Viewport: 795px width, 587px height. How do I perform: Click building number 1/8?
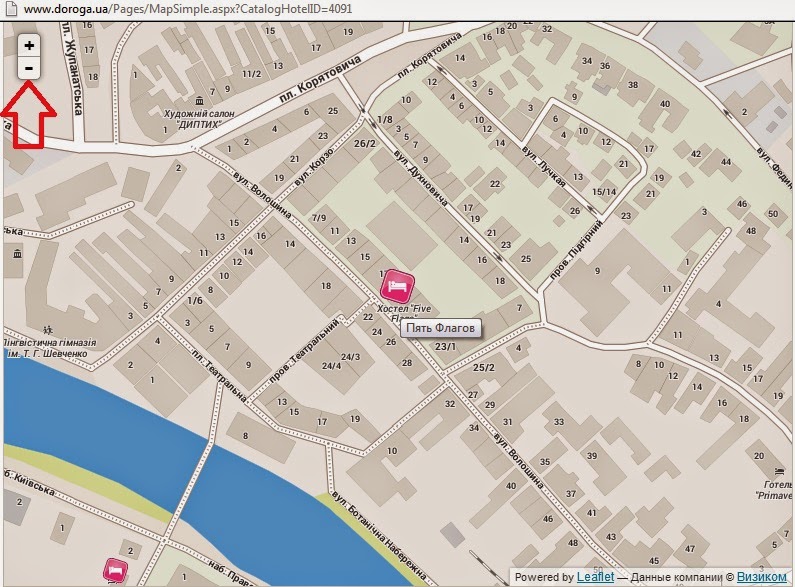[385, 120]
